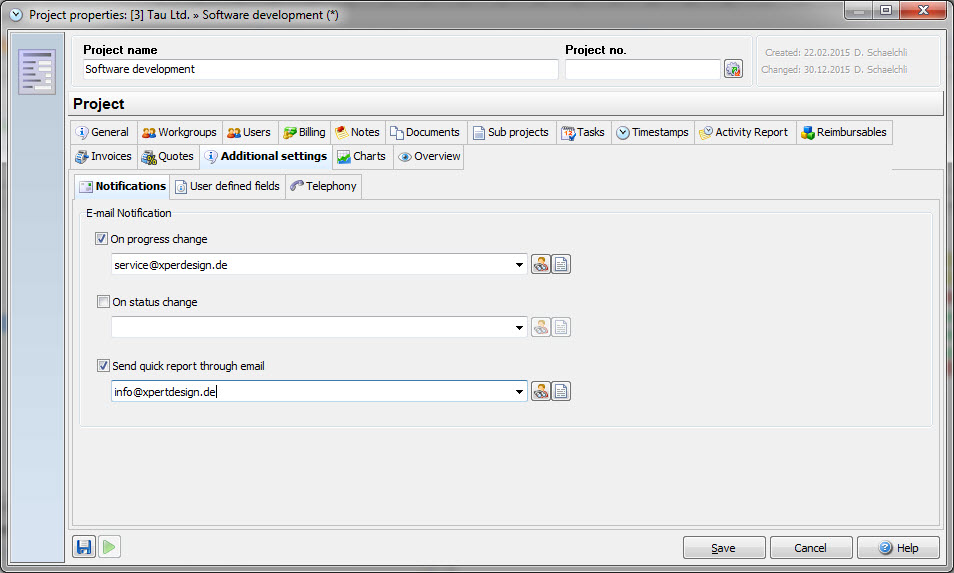Image resolution: width=954 pixels, height=573 pixels.
Task: Open template icon beside progress change email
Action: [561, 265]
